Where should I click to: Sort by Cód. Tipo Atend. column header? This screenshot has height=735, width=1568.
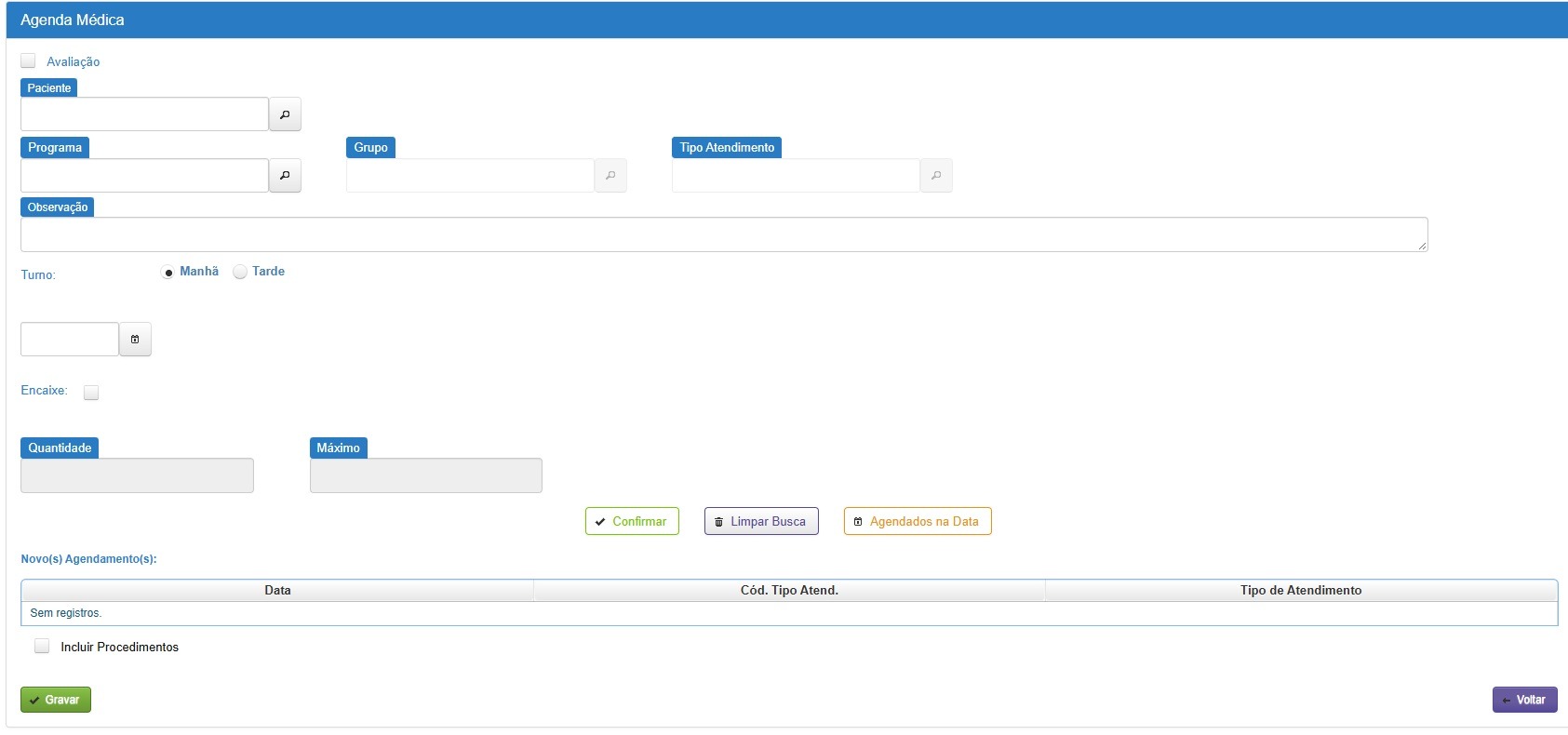tap(789, 590)
